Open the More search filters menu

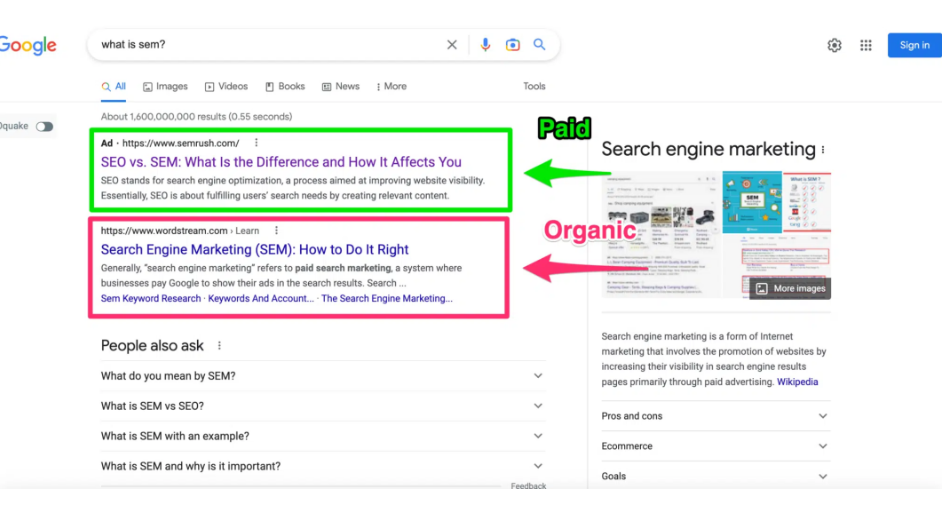pyautogui.click(x=391, y=87)
